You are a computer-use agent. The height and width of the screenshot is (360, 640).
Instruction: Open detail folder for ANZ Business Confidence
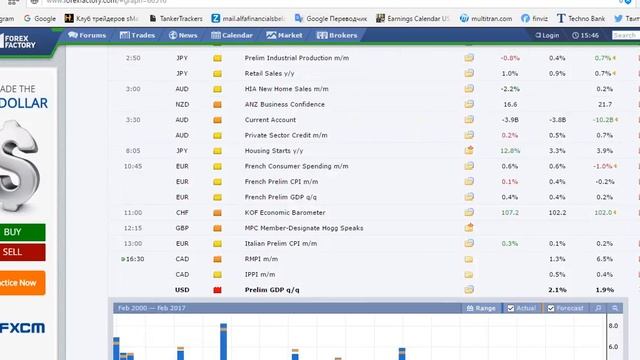coord(469,104)
